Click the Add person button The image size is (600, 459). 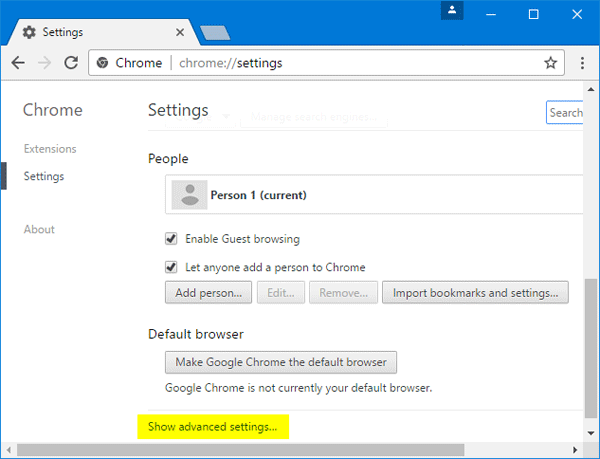point(208,293)
